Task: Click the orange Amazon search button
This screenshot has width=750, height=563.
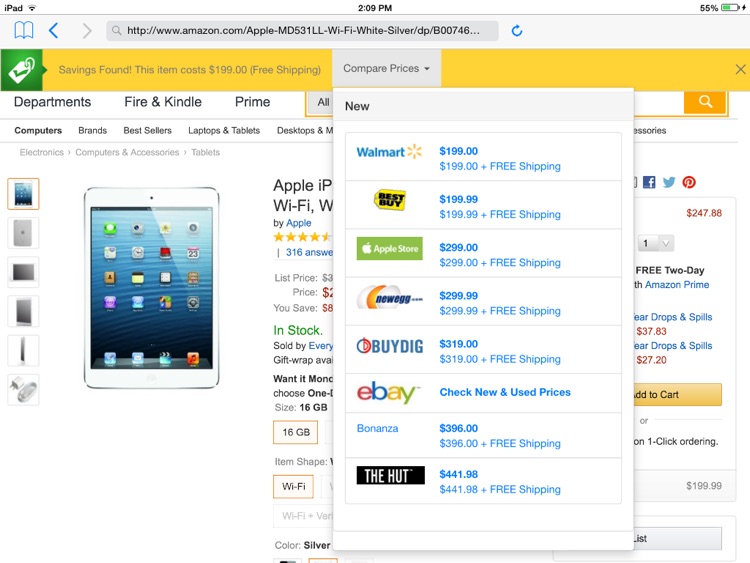Action: point(706,101)
